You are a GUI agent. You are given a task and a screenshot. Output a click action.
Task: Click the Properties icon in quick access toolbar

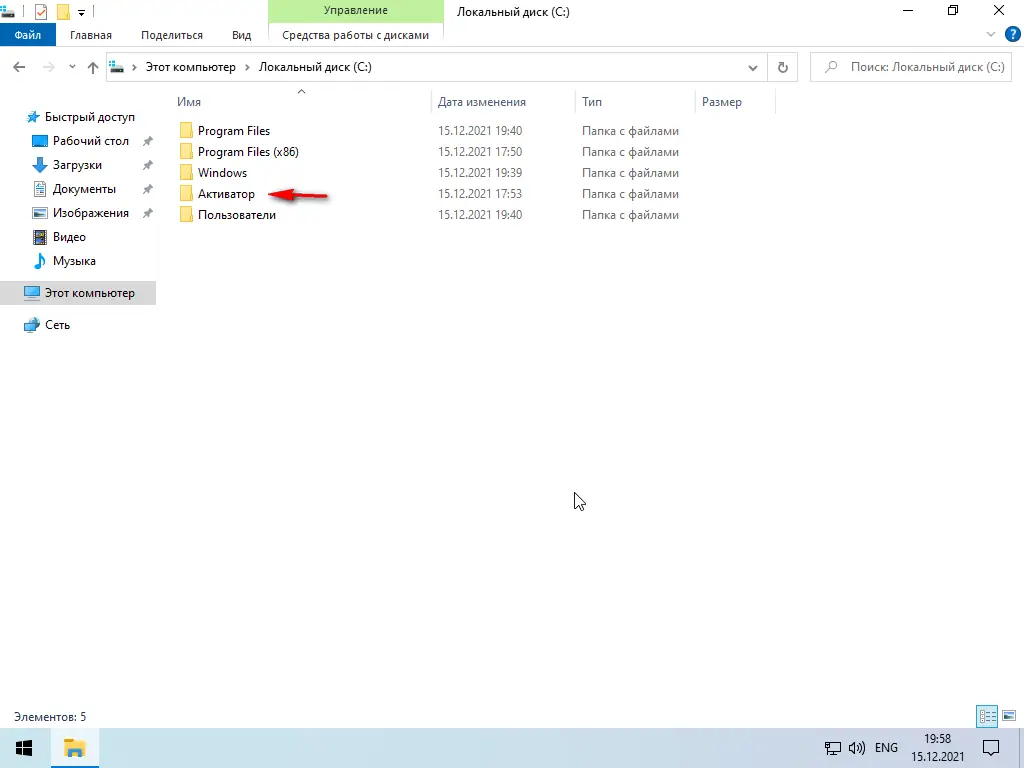pyautogui.click(x=40, y=11)
